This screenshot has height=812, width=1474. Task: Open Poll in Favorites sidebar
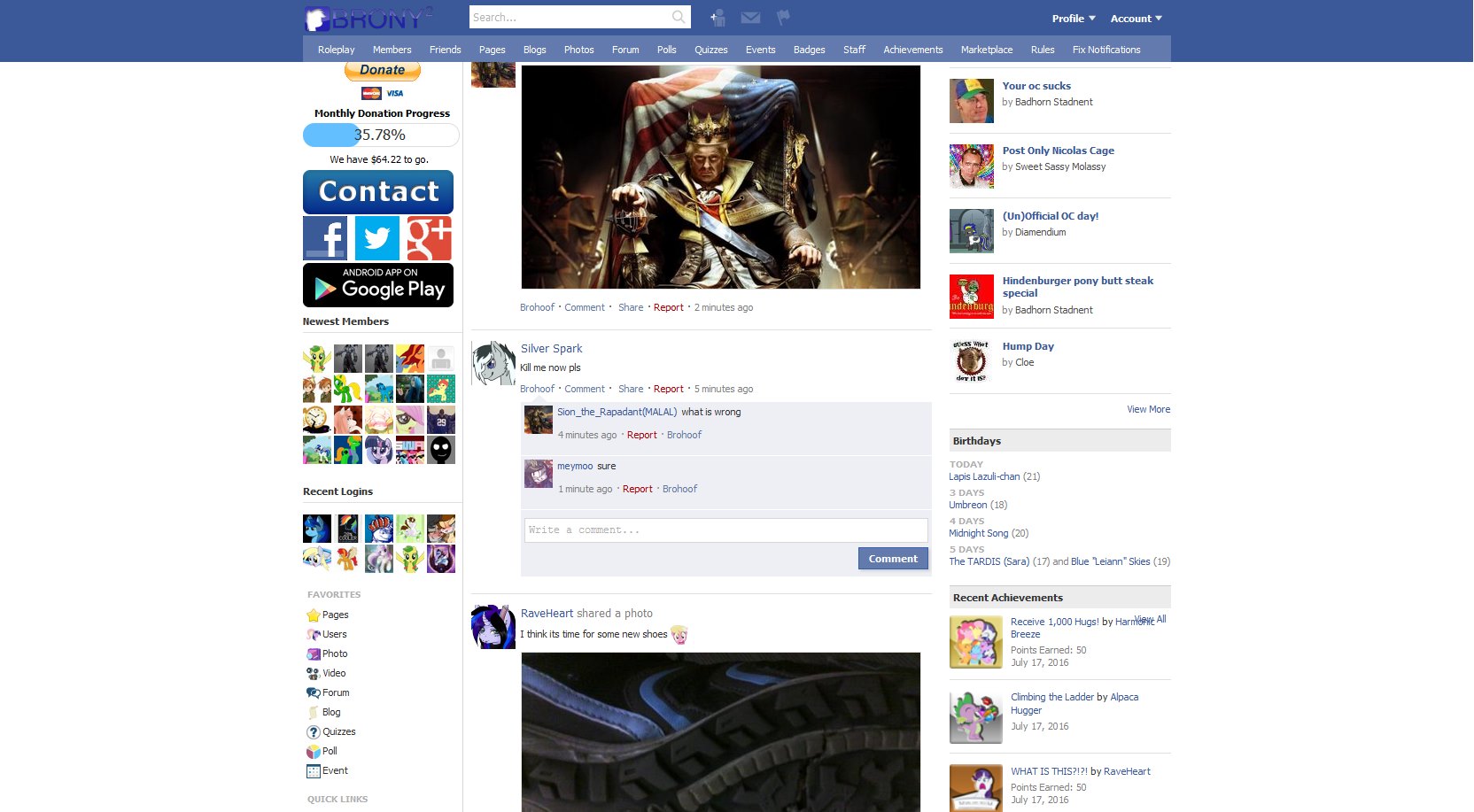click(330, 751)
